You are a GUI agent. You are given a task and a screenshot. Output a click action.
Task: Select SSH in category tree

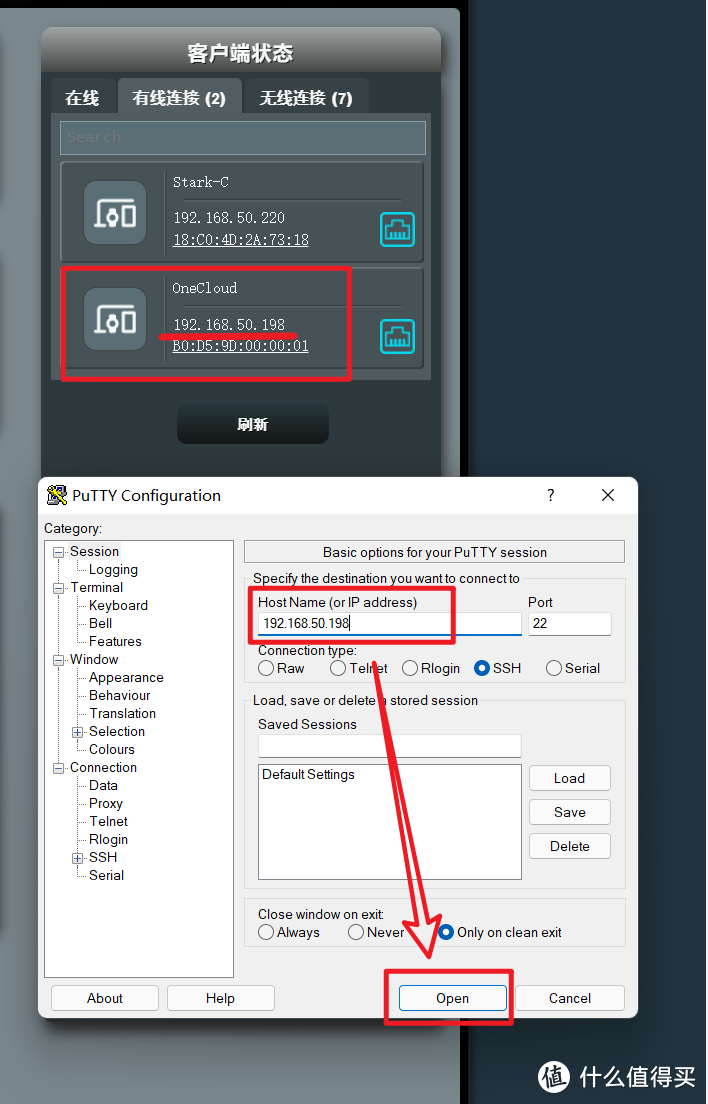click(103, 858)
